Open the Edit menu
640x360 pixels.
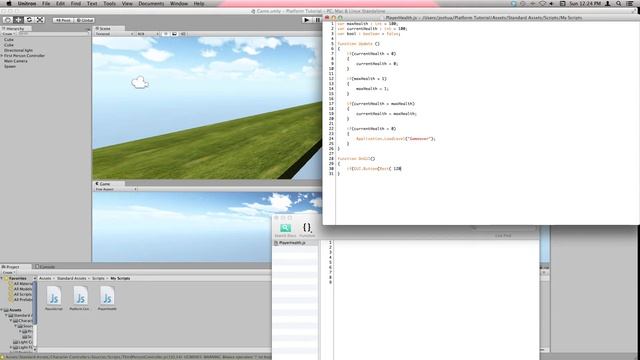(x=60, y=3)
